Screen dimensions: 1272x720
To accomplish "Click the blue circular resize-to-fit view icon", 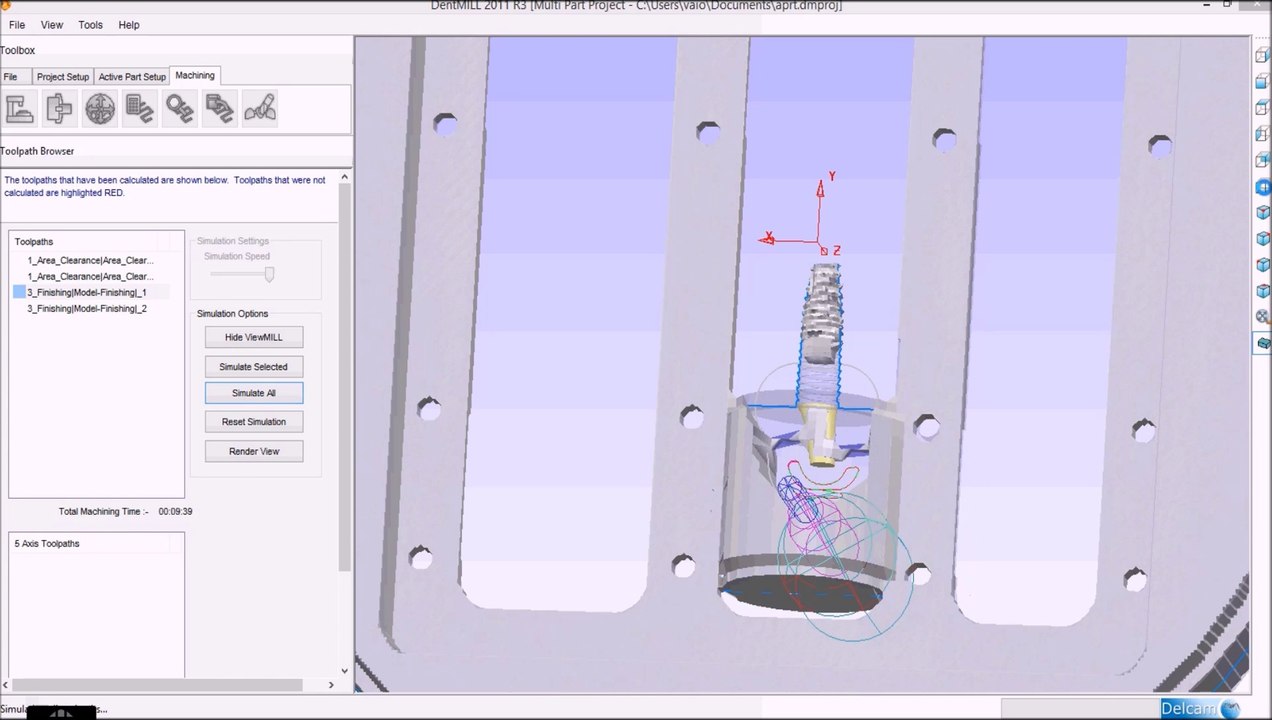I will point(1263,186).
